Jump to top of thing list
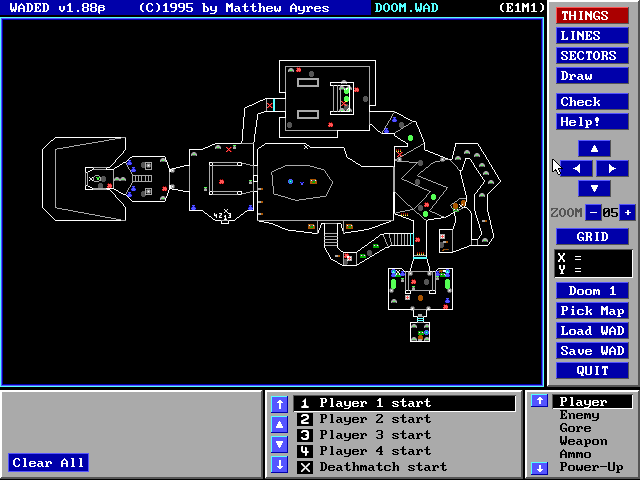 pyautogui.click(x=280, y=404)
